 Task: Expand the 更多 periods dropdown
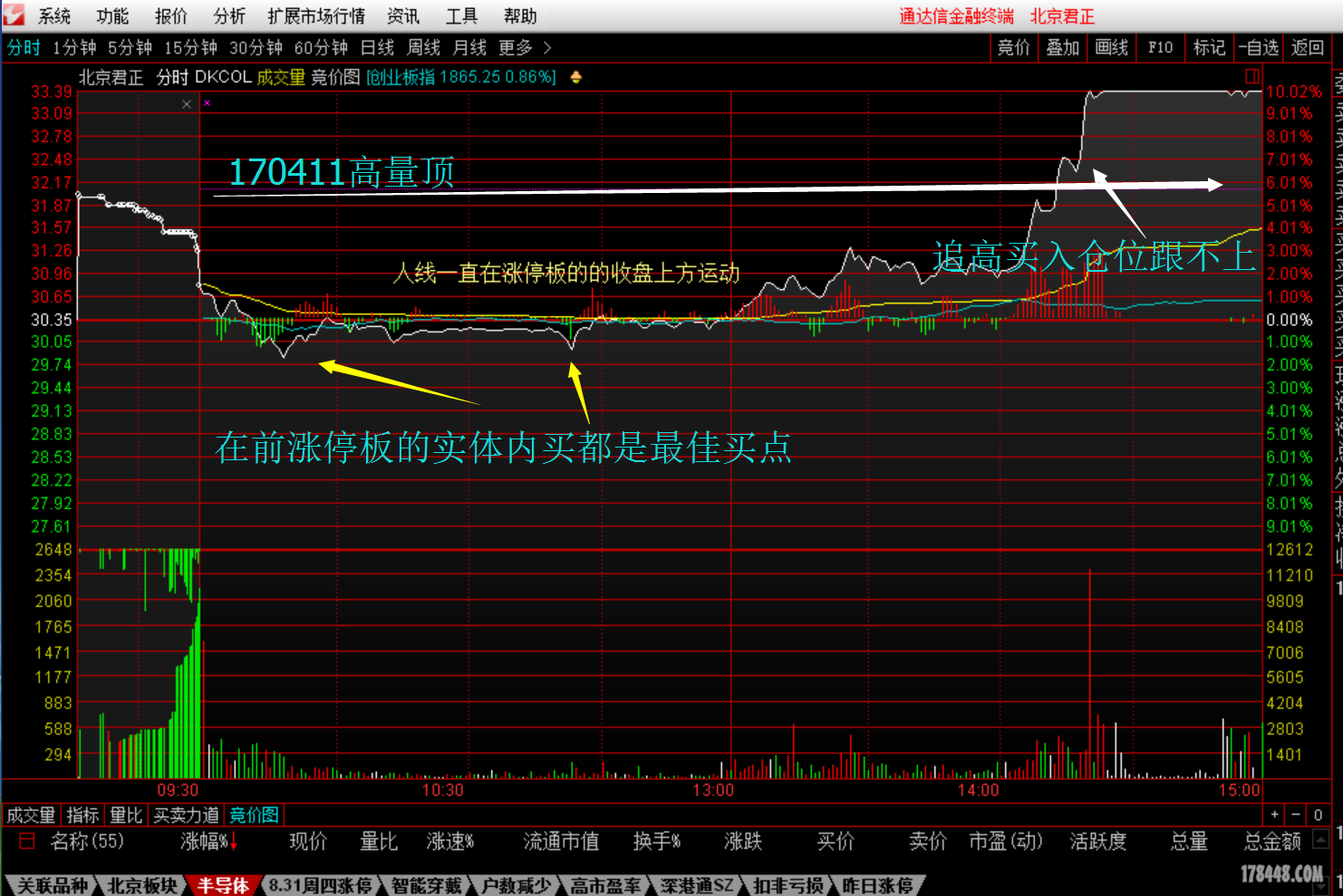point(525,47)
